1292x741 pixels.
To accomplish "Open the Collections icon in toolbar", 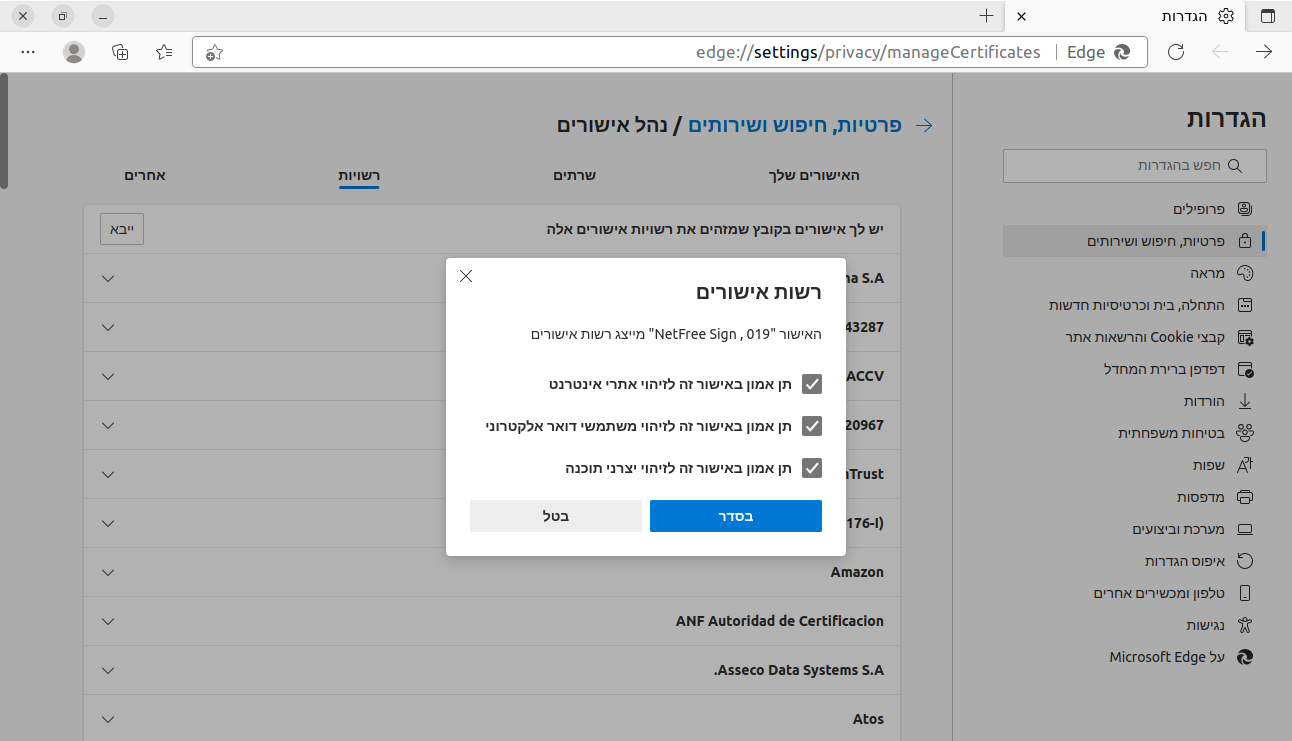I will coord(120,52).
